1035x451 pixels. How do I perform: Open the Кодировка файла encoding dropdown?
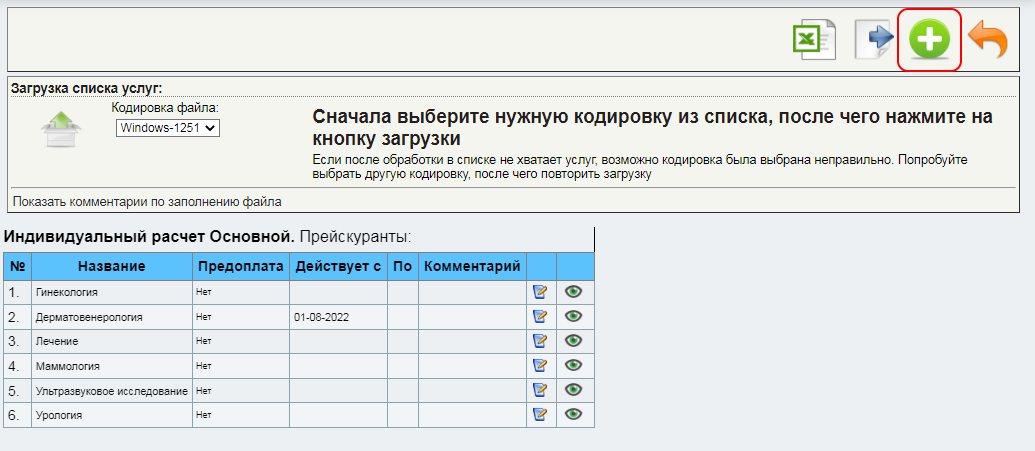(167, 128)
